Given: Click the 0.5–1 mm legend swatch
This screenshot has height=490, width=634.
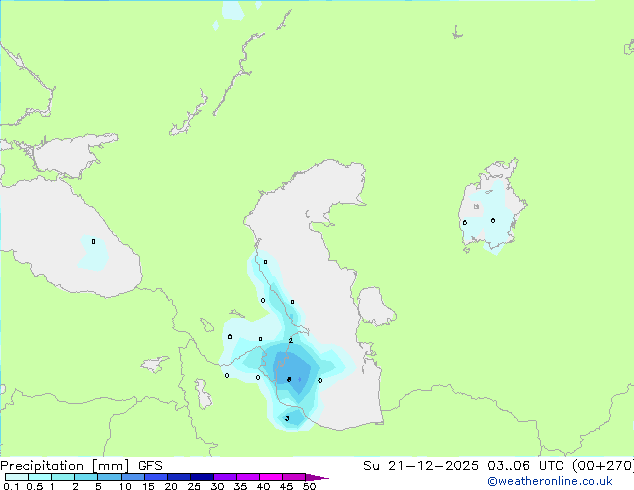Looking at the screenshot, I should 40,477.
